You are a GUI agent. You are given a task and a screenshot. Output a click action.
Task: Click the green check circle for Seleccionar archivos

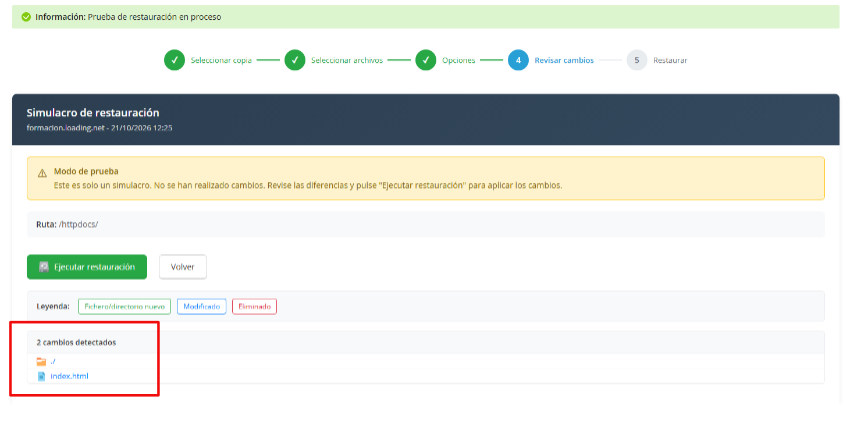295,60
